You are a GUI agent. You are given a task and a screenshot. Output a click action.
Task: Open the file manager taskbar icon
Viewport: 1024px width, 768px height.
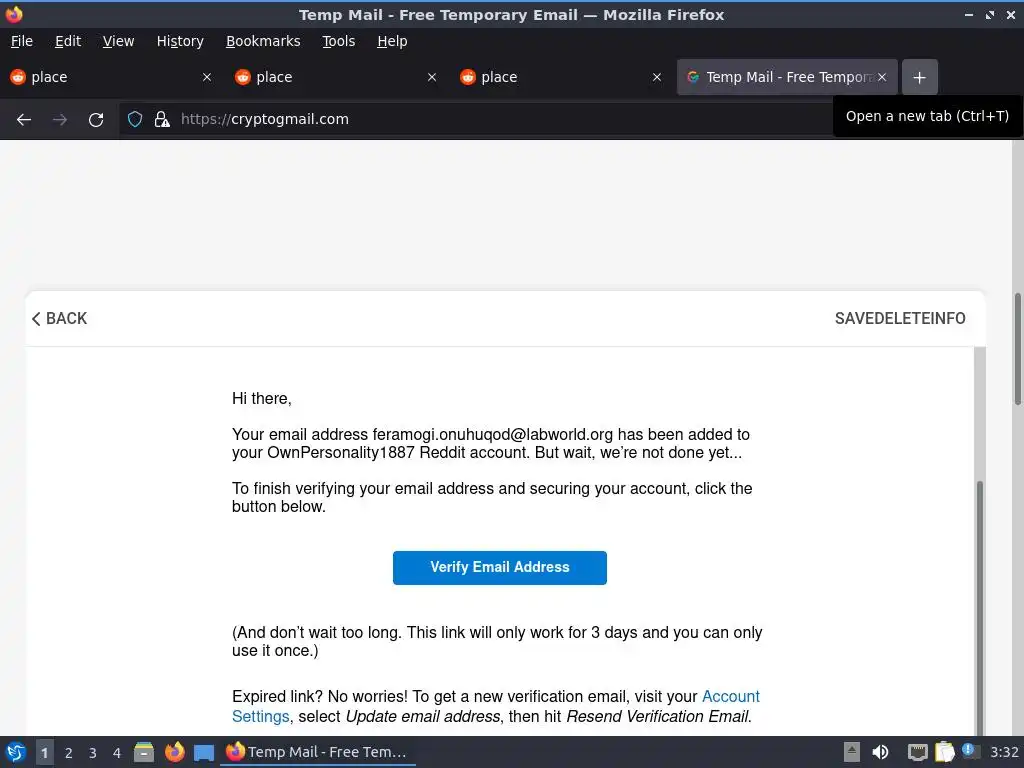pyautogui.click(x=144, y=752)
